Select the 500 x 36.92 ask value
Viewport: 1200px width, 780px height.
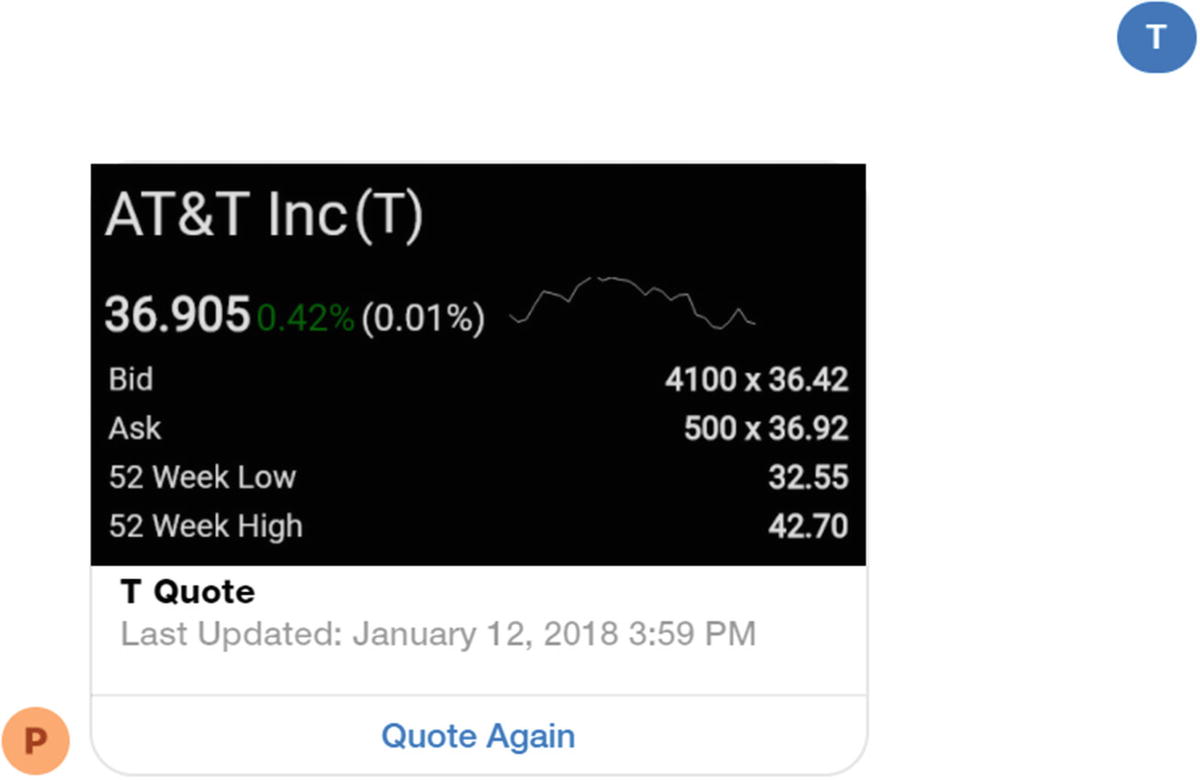coord(766,429)
